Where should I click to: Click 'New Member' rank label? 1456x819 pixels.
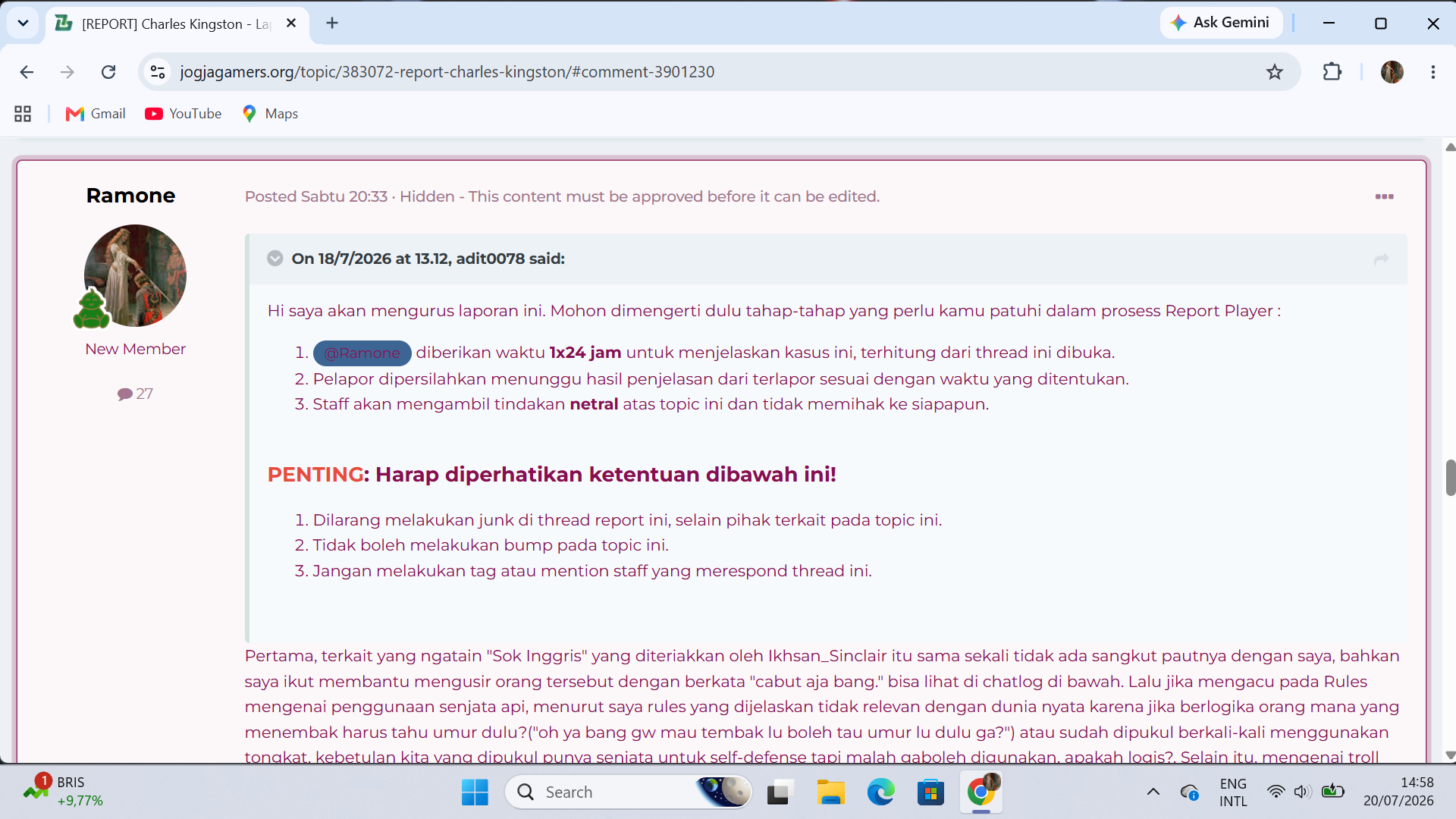click(135, 350)
